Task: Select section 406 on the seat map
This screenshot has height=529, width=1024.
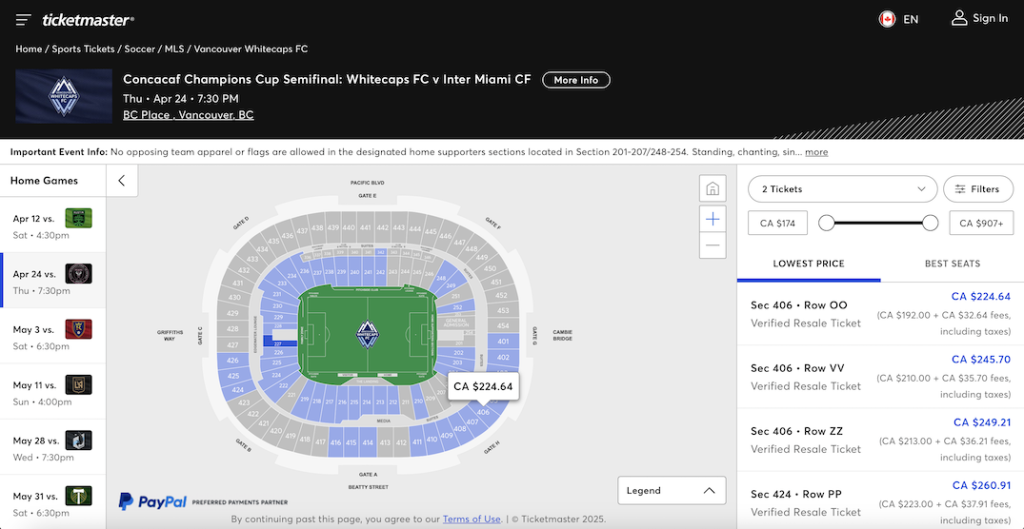Action: point(483,412)
